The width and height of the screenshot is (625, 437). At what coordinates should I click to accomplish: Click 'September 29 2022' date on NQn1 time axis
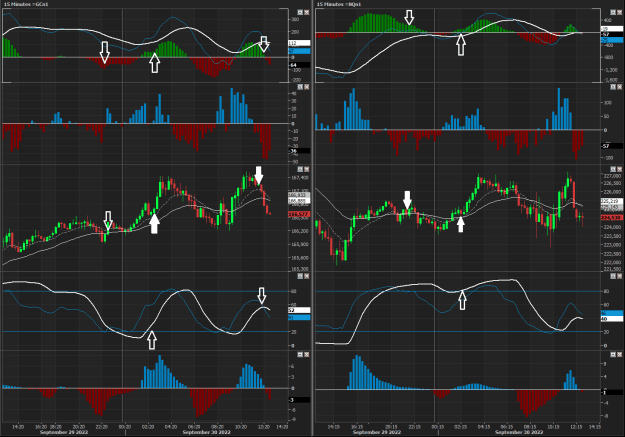coord(377,432)
